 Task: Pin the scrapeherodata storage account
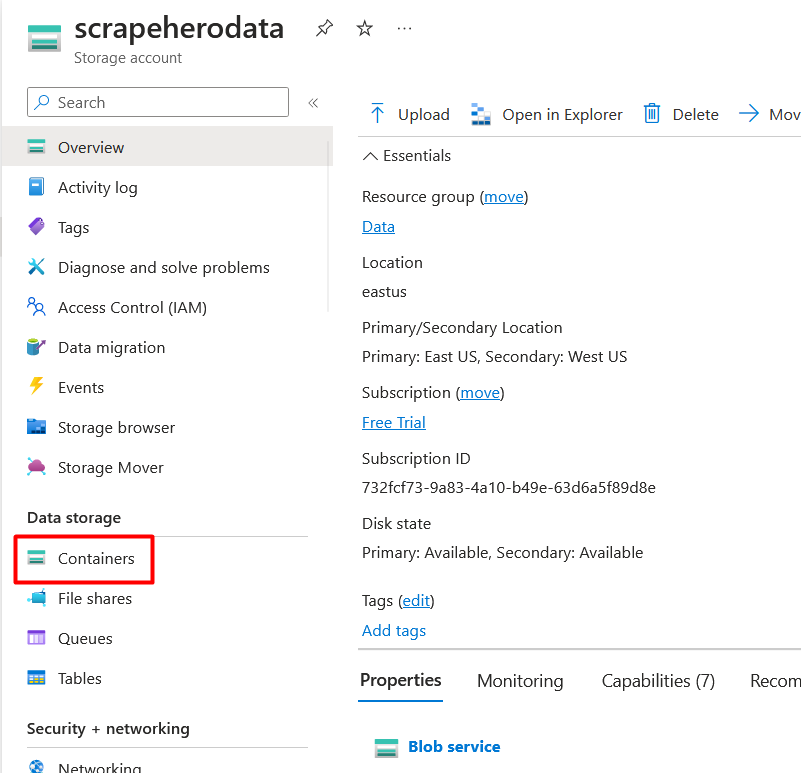point(324,28)
